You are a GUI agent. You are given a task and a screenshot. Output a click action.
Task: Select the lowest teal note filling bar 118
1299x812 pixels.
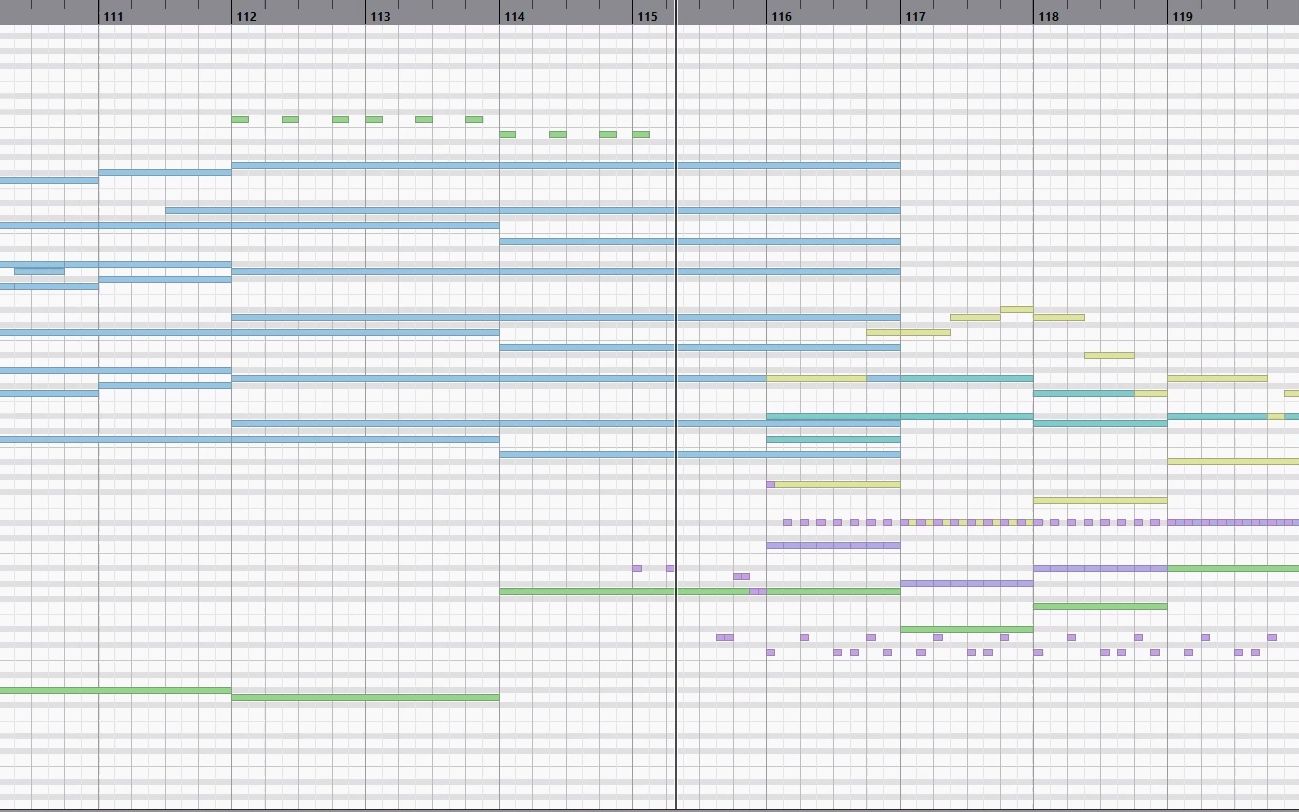[x=1100, y=424]
